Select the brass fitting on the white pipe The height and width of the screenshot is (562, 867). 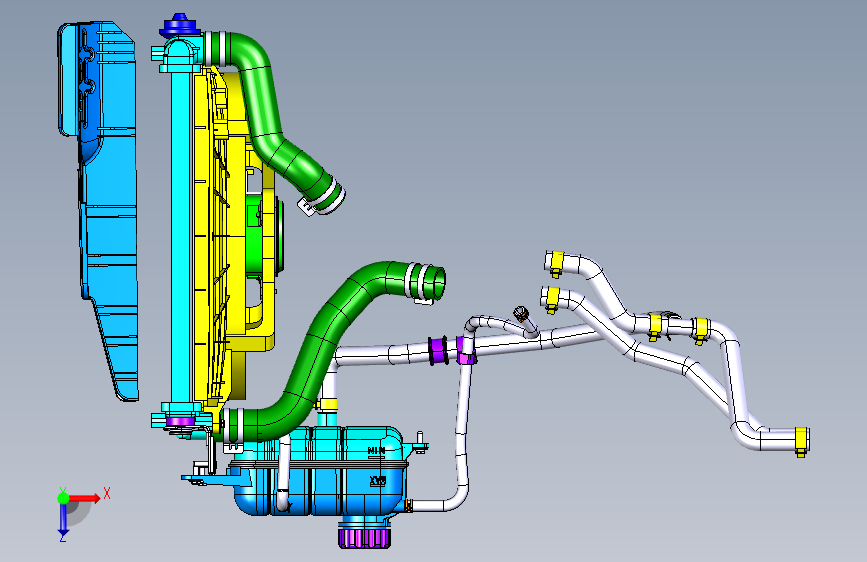tap(522, 315)
